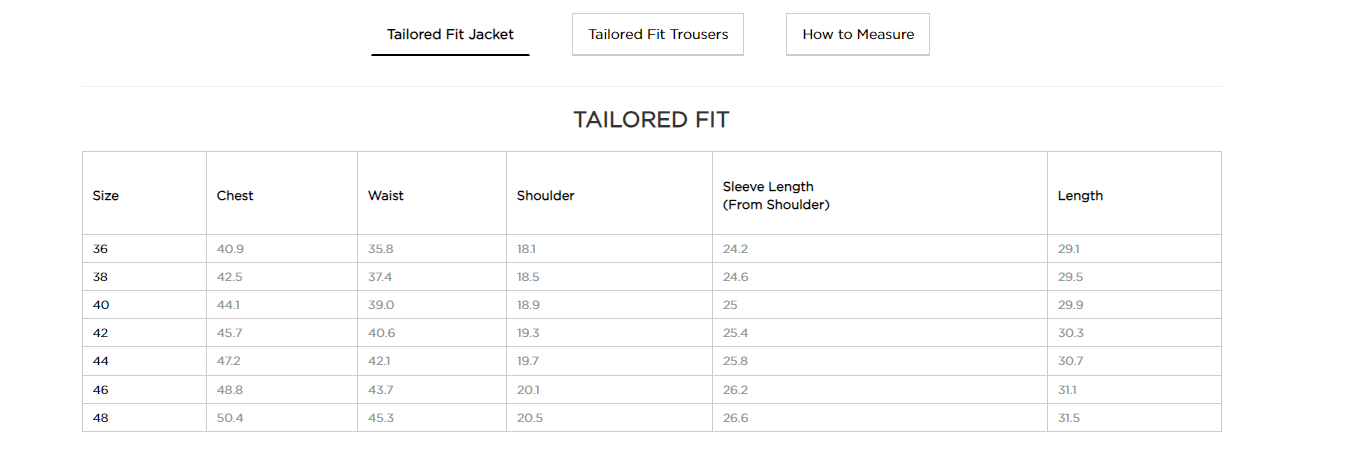Screen dimensions: 1357x463
Task: Click the TAILORED FIT table heading
Action: pos(651,120)
